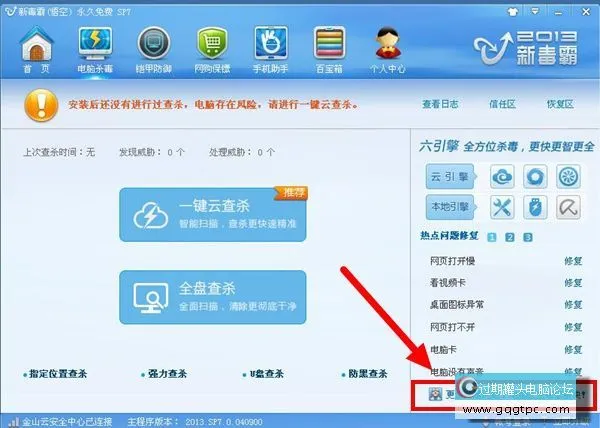This screenshot has height=428, width=600.
Task: Open the 铠甲防御 defense icon
Action: pyautogui.click(x=153, y=49)
